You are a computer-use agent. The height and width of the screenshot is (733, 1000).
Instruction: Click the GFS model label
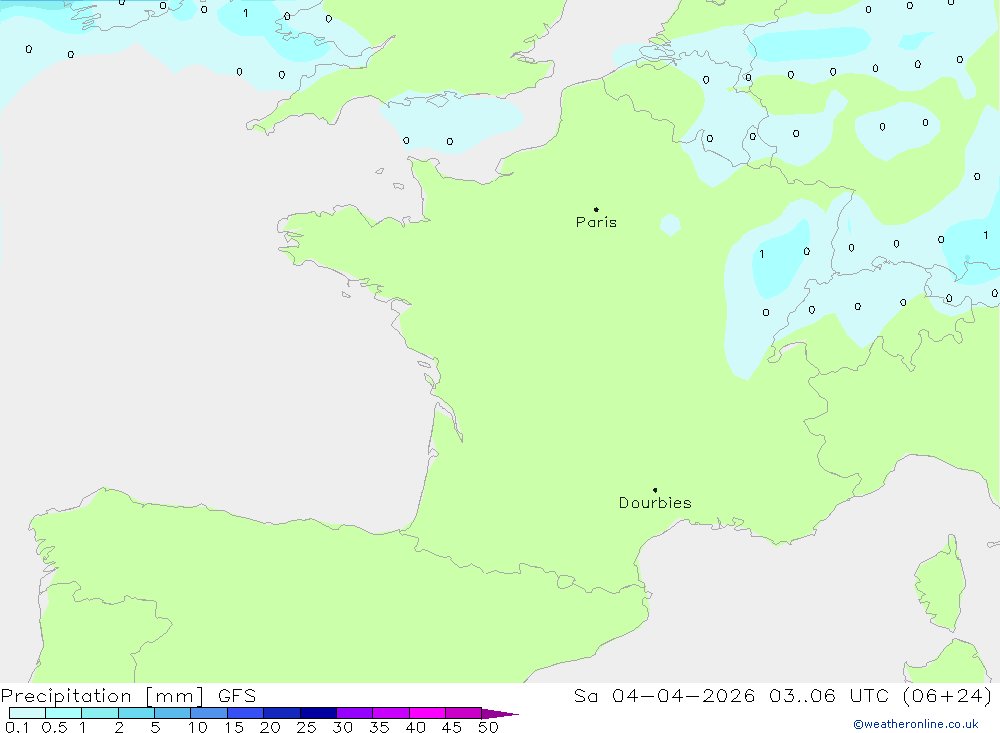pyautogui.click(x=237, y=696)
